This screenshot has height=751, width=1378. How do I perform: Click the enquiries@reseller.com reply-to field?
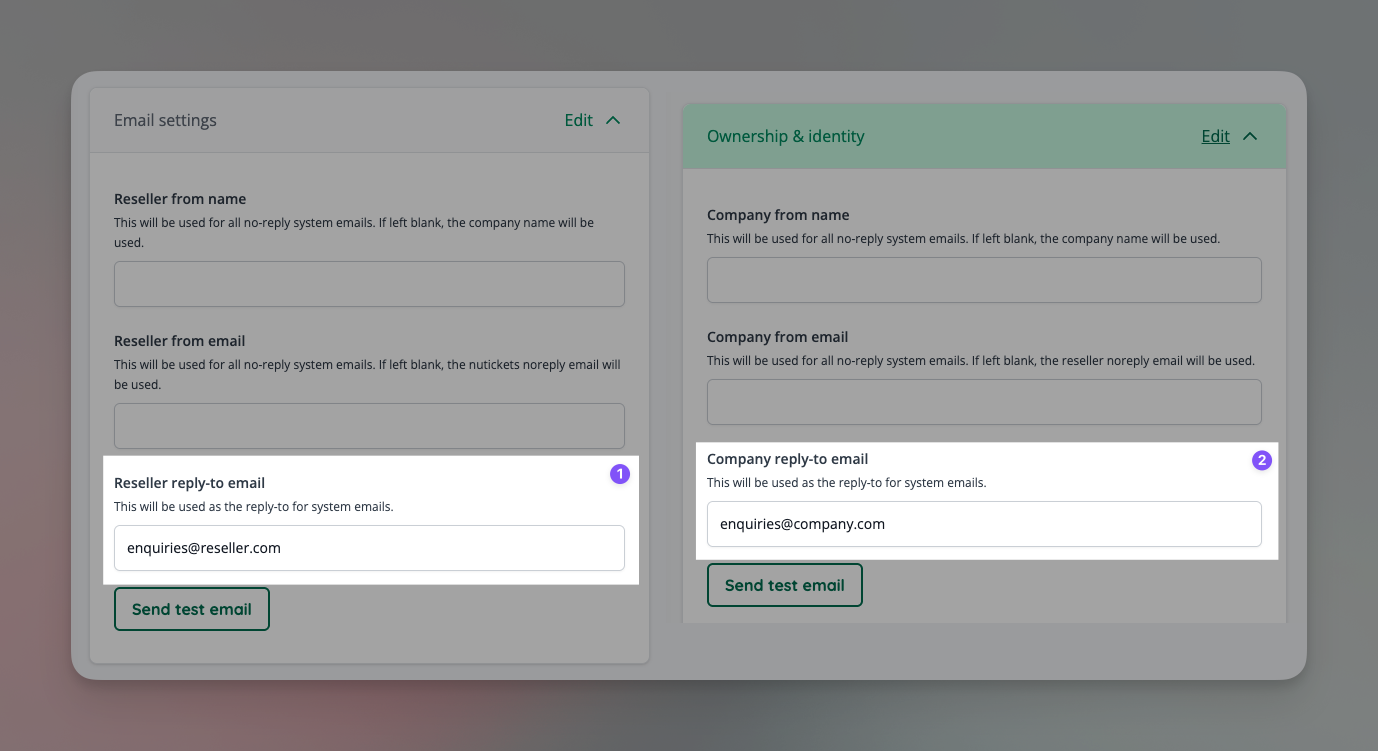click(369, 548)
